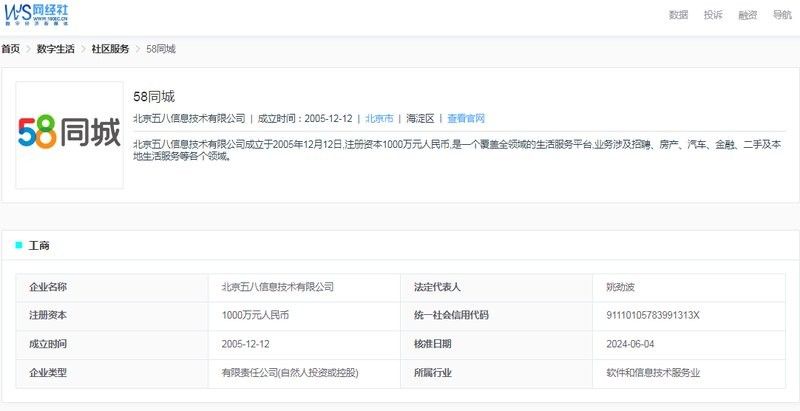The height and width of the screenshot is (411, 800).
Task: Open the 查看官网 link
Action: click(466, 119)
